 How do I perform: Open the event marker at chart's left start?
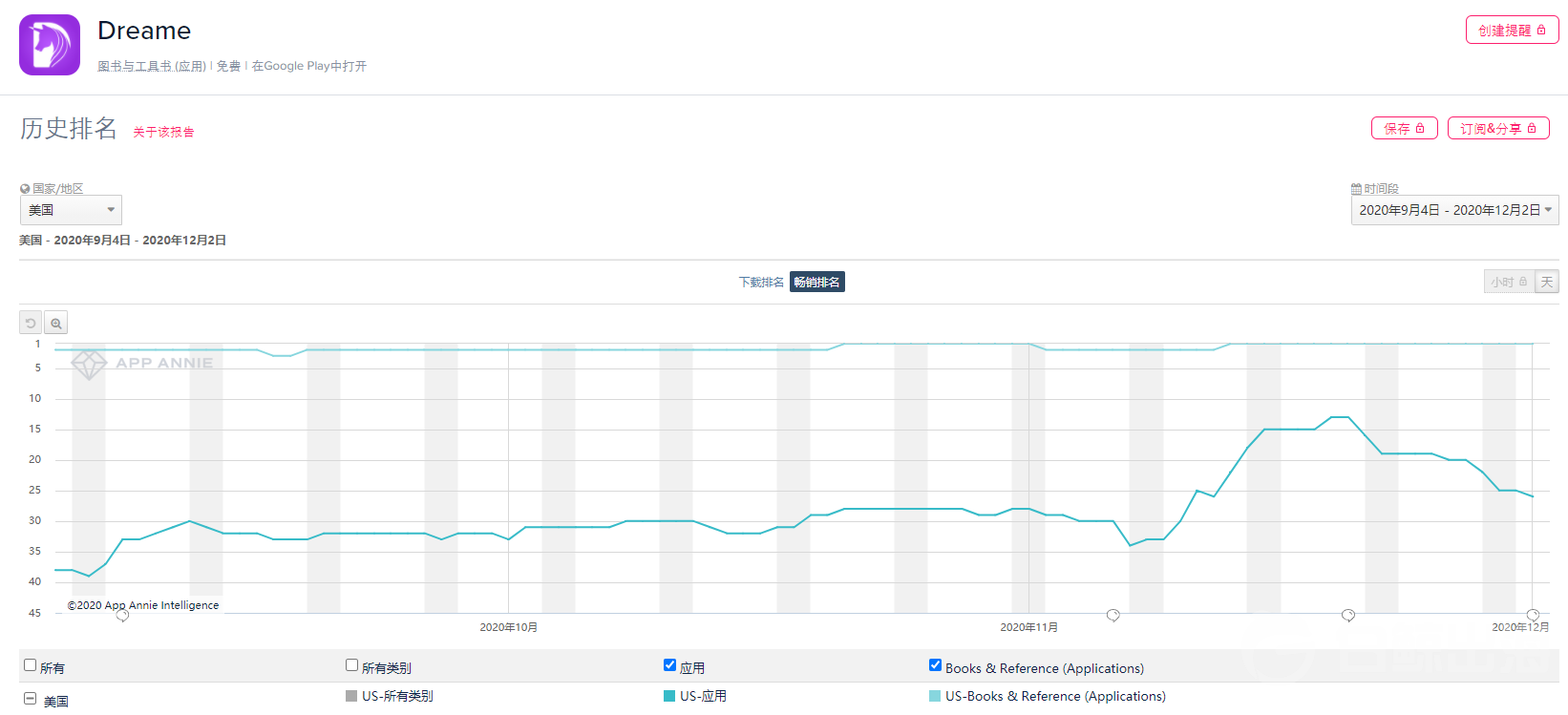(x=122, y=616)
